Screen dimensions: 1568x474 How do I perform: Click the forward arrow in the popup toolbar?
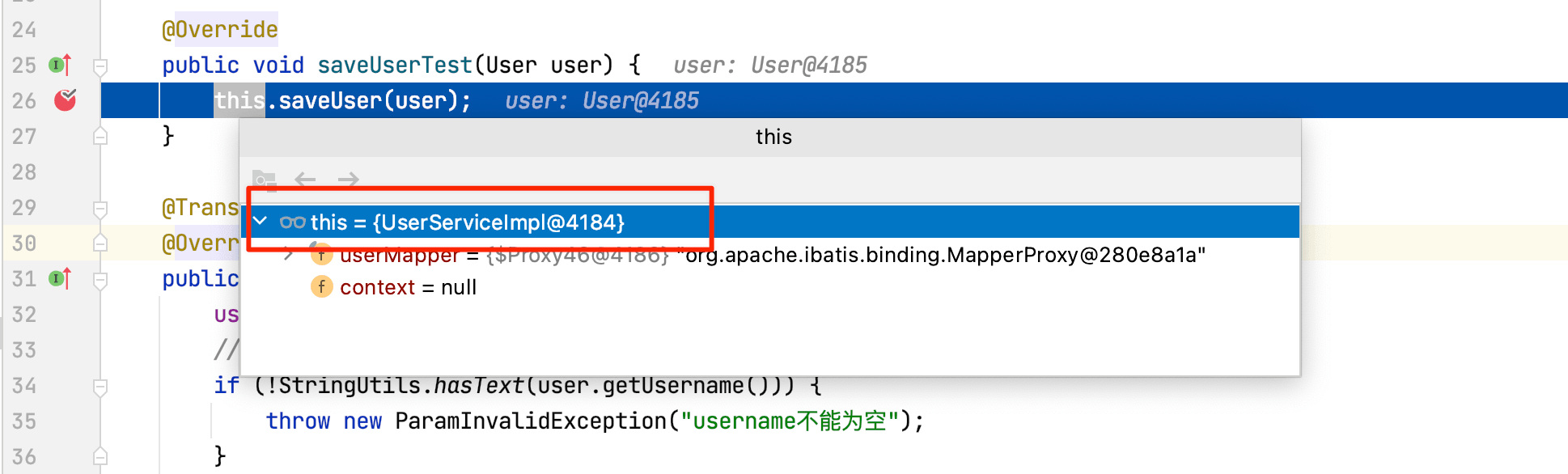tap(349, 180)
